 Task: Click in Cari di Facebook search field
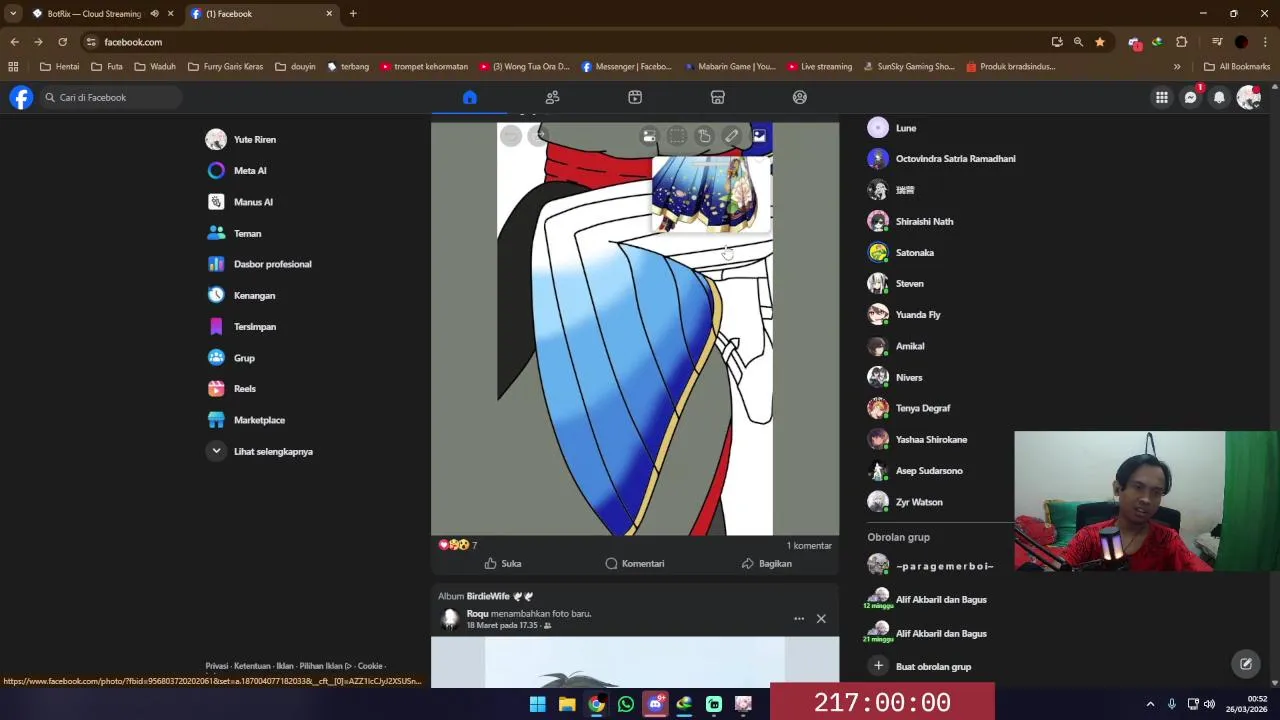coord(110,97)
